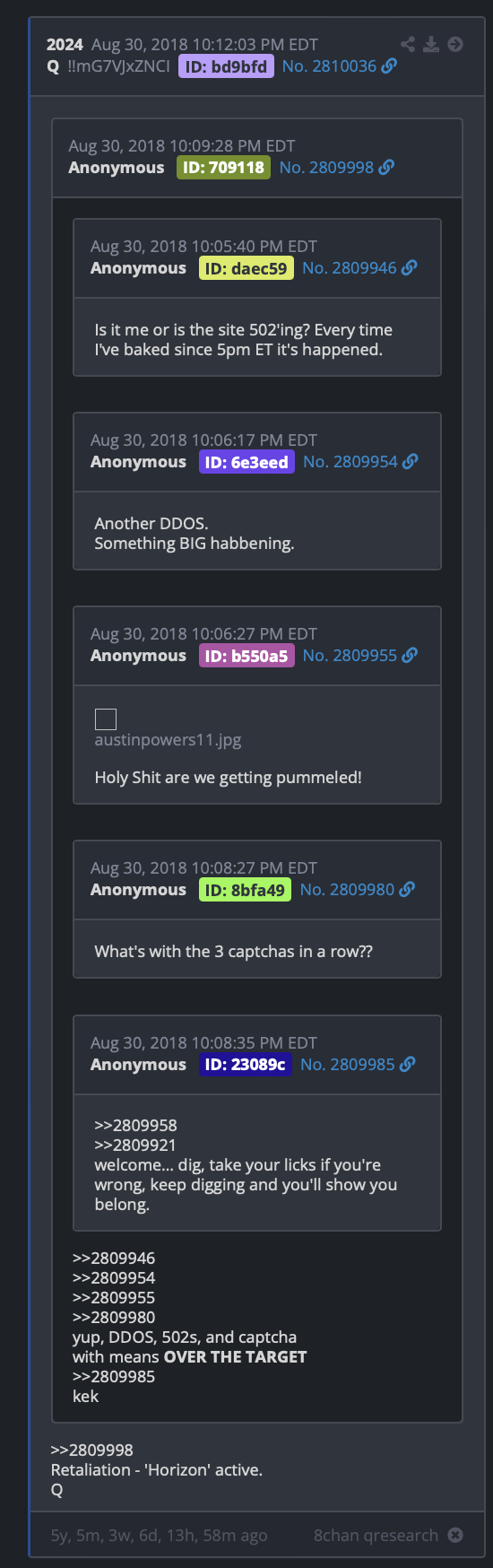Click link icon beside No. 2809985
The width and height of the screenshot is (493, 1568).
click(x=408, y=1064)
